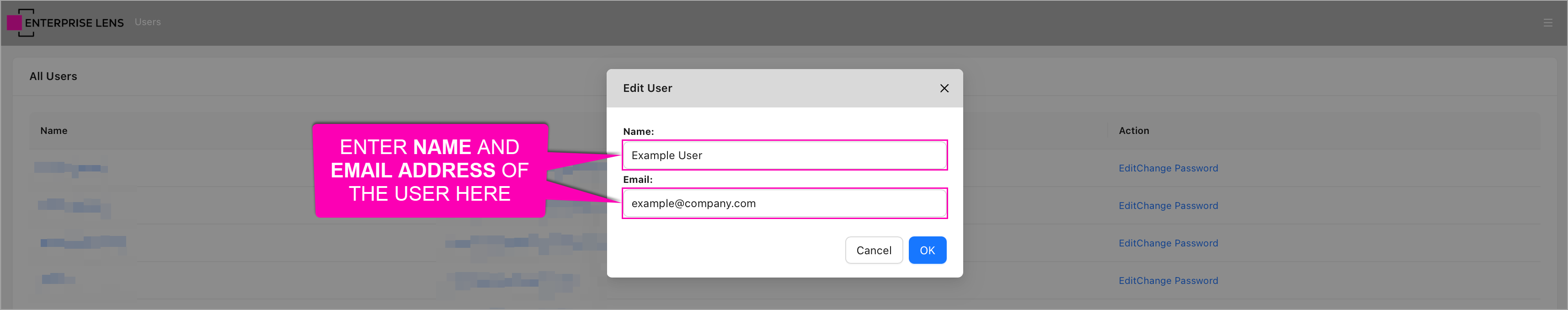
Task: Click the All Users panel heading
Action: click(x=53, y=76)
